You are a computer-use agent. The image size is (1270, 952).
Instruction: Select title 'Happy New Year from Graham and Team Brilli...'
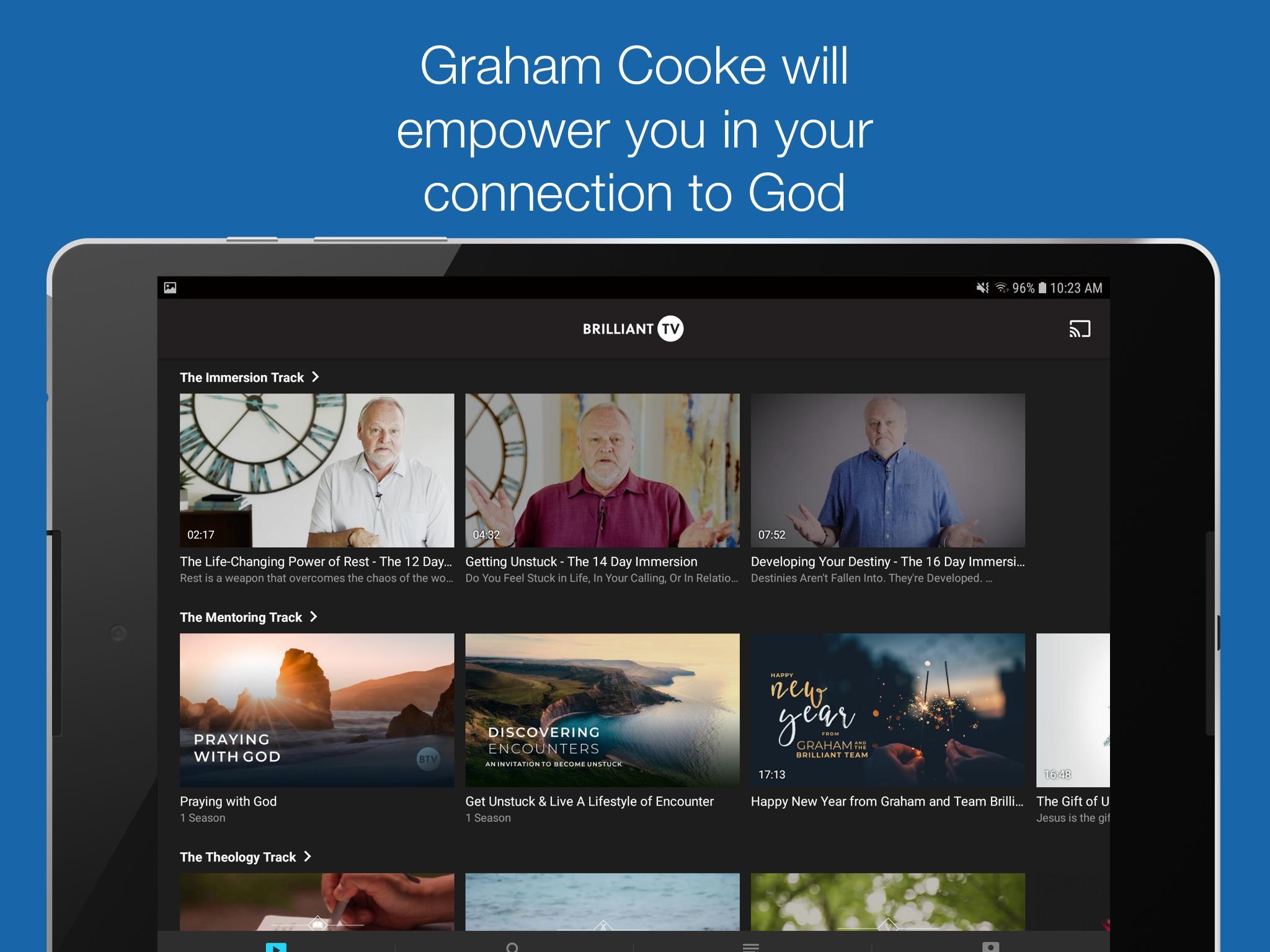coord(887,801)
